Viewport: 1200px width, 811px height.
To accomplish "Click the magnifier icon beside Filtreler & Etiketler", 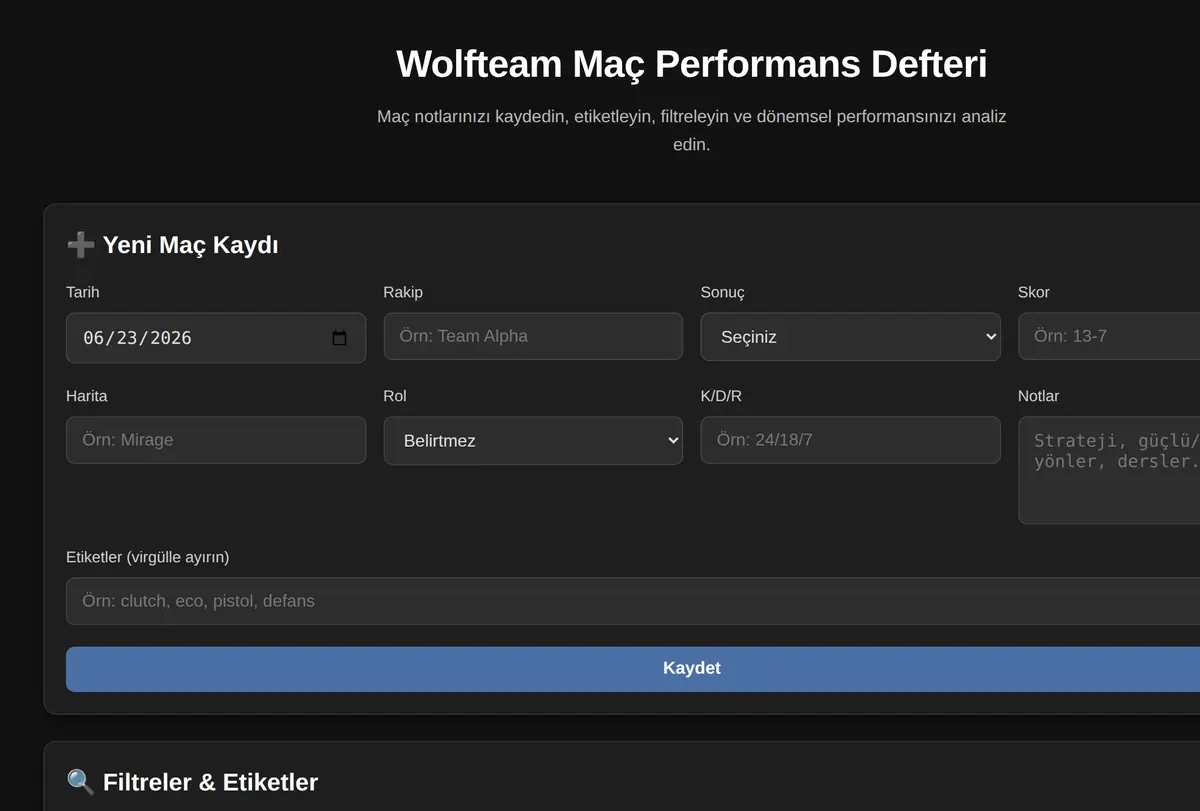I will tap(80, 782).
